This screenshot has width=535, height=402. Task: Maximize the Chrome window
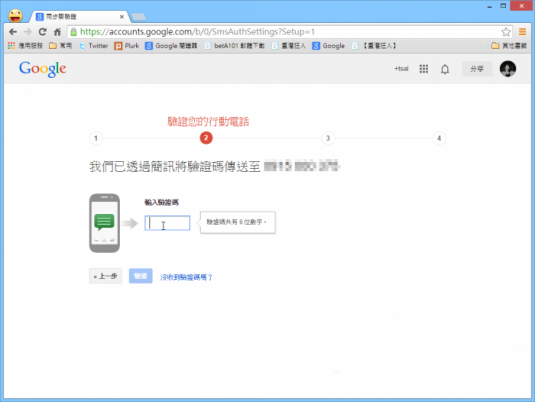coord(503,6)
